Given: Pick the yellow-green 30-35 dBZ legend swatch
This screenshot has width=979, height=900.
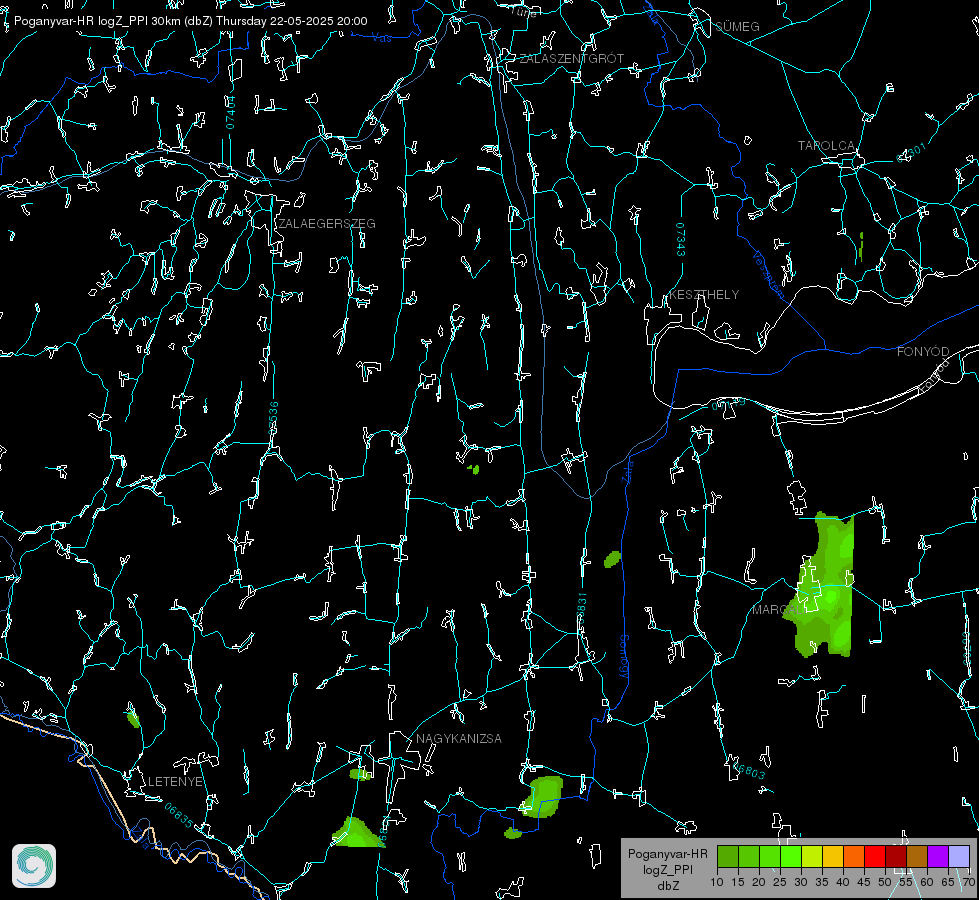Looking at the screenshot, I should click(x=812, y=856).
